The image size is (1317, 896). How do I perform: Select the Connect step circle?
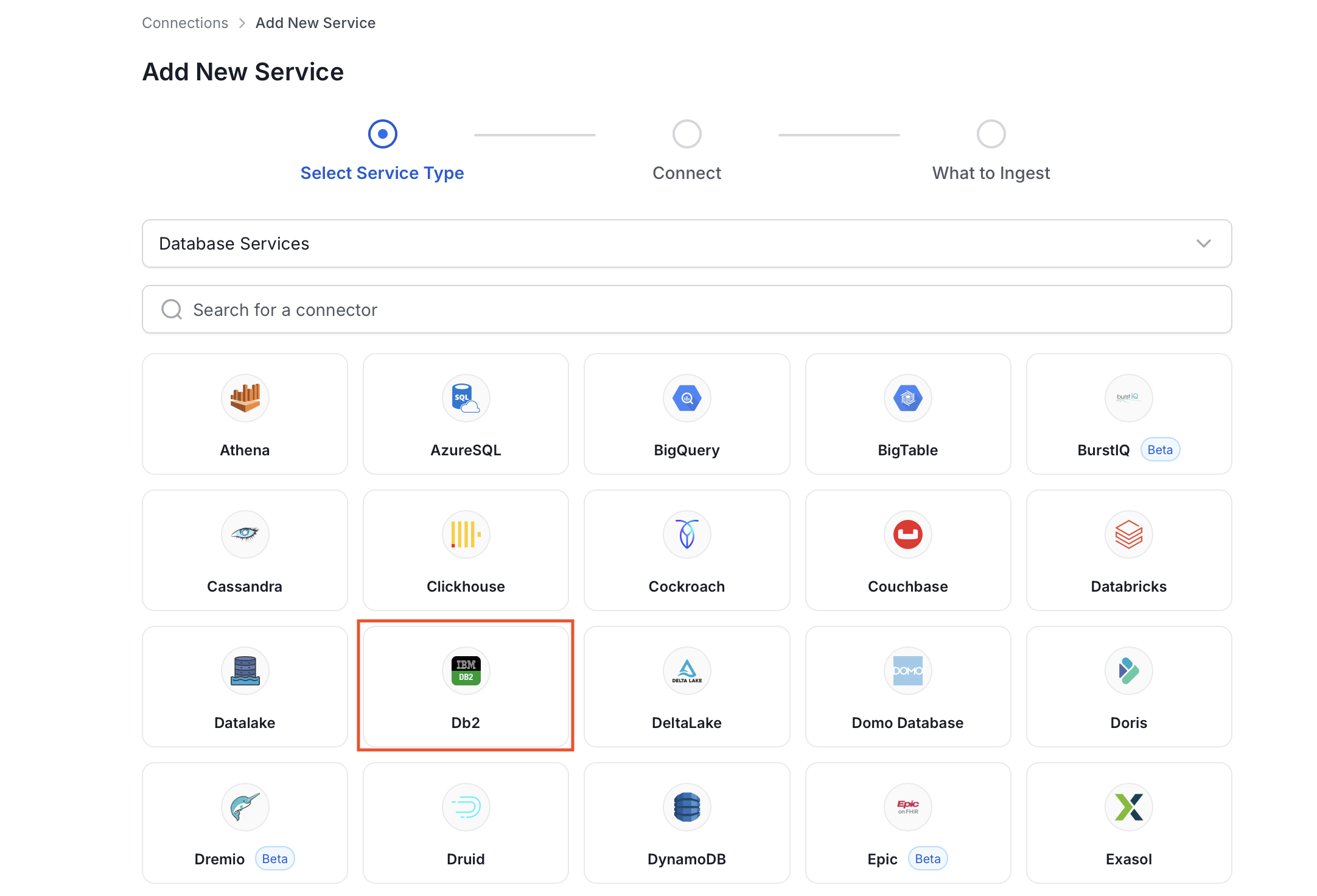click(686, 134)
